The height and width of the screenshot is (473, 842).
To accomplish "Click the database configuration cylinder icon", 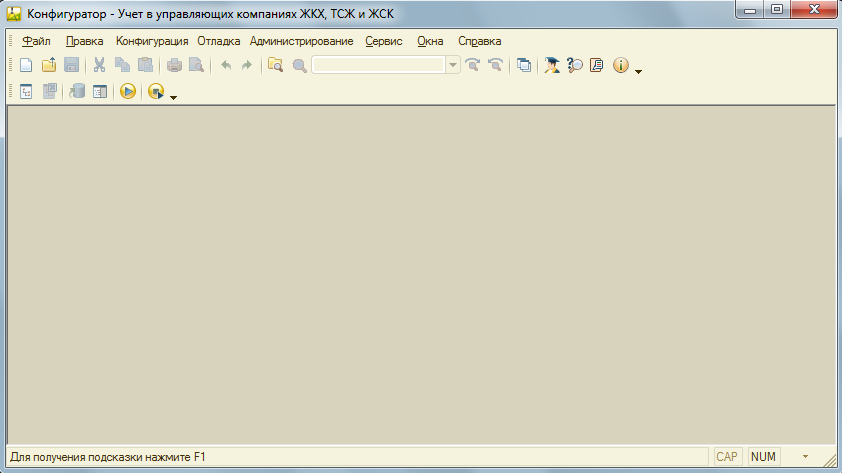I will [78, 92].
